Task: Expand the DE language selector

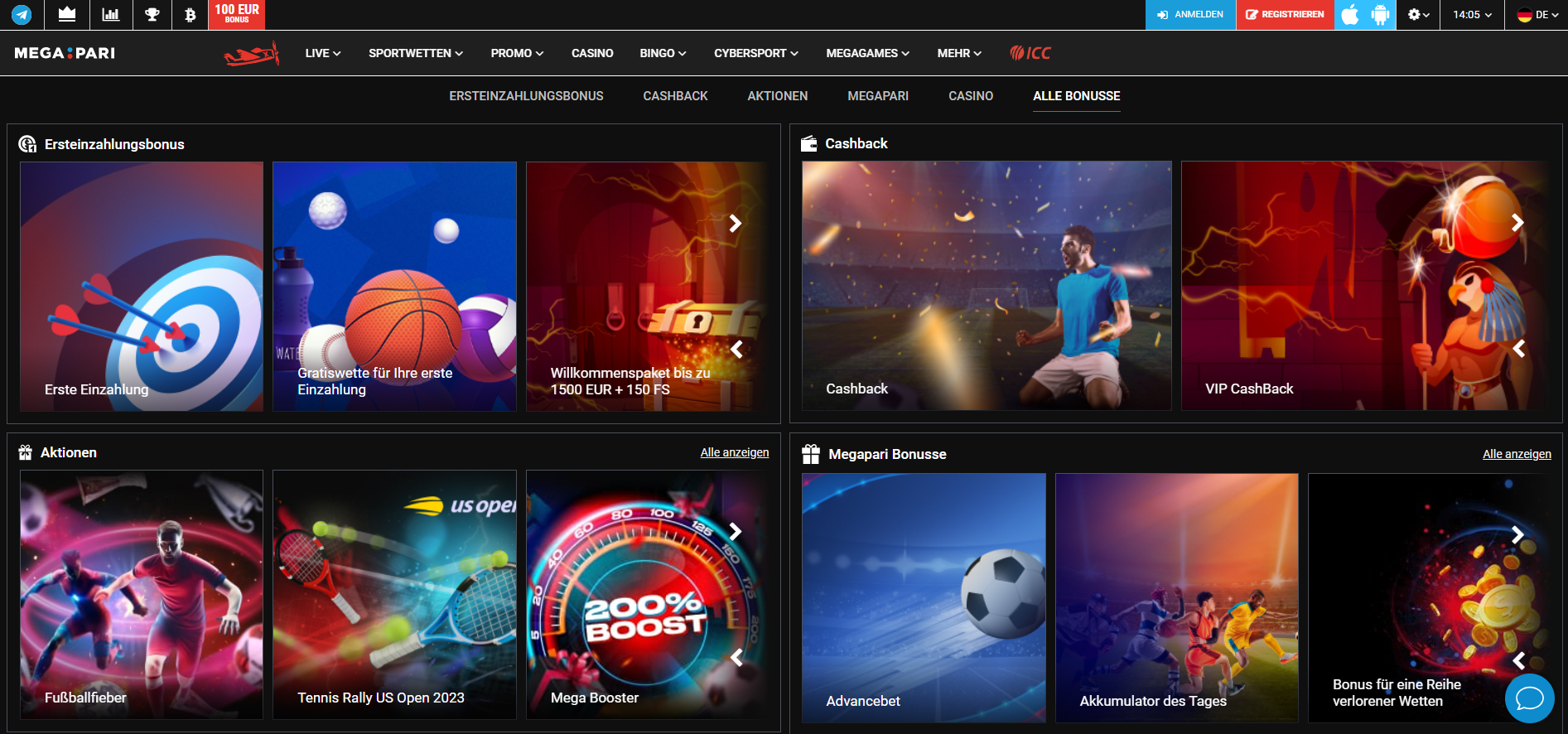Action: click(1536, 15)
